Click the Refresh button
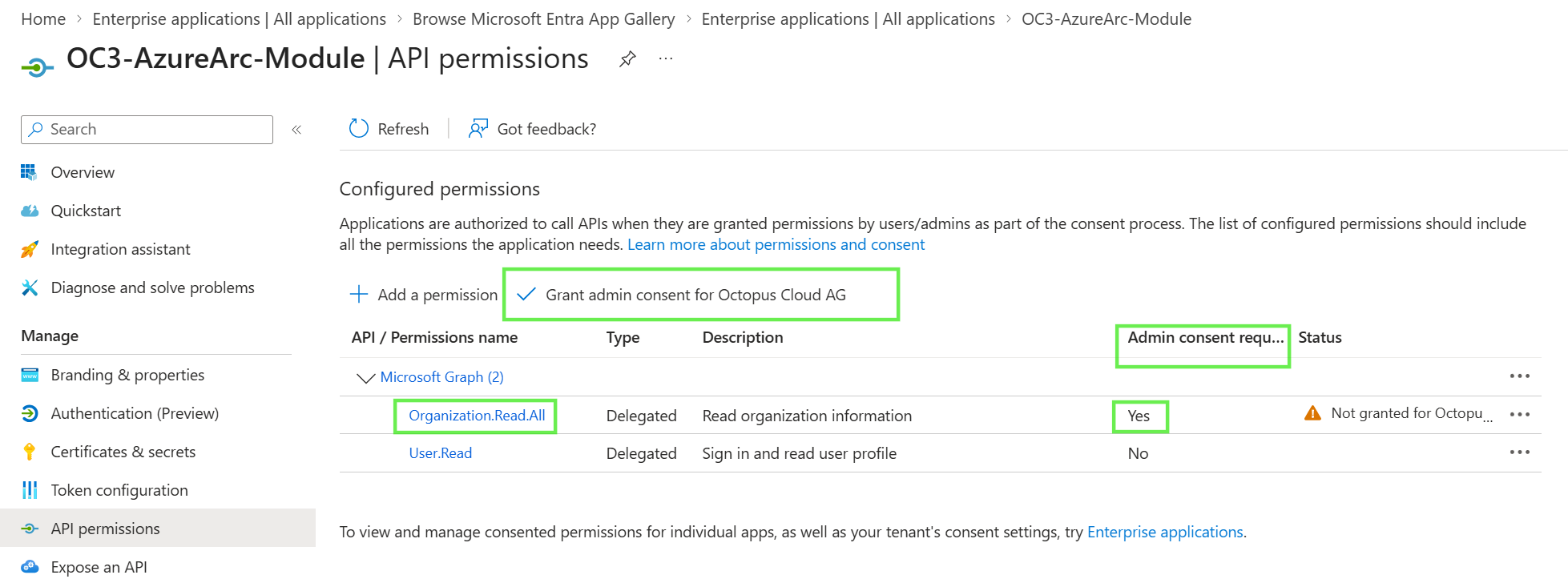 point(389,129)
